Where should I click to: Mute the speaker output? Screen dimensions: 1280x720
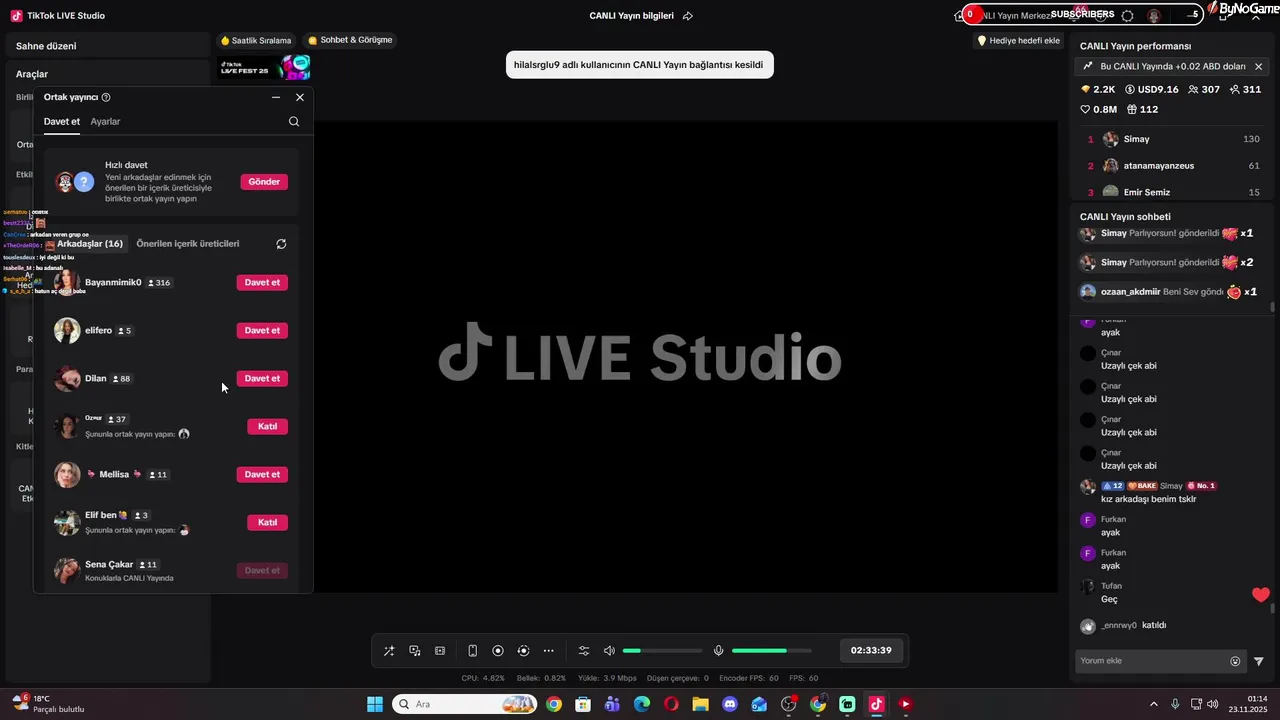(609, 651)
